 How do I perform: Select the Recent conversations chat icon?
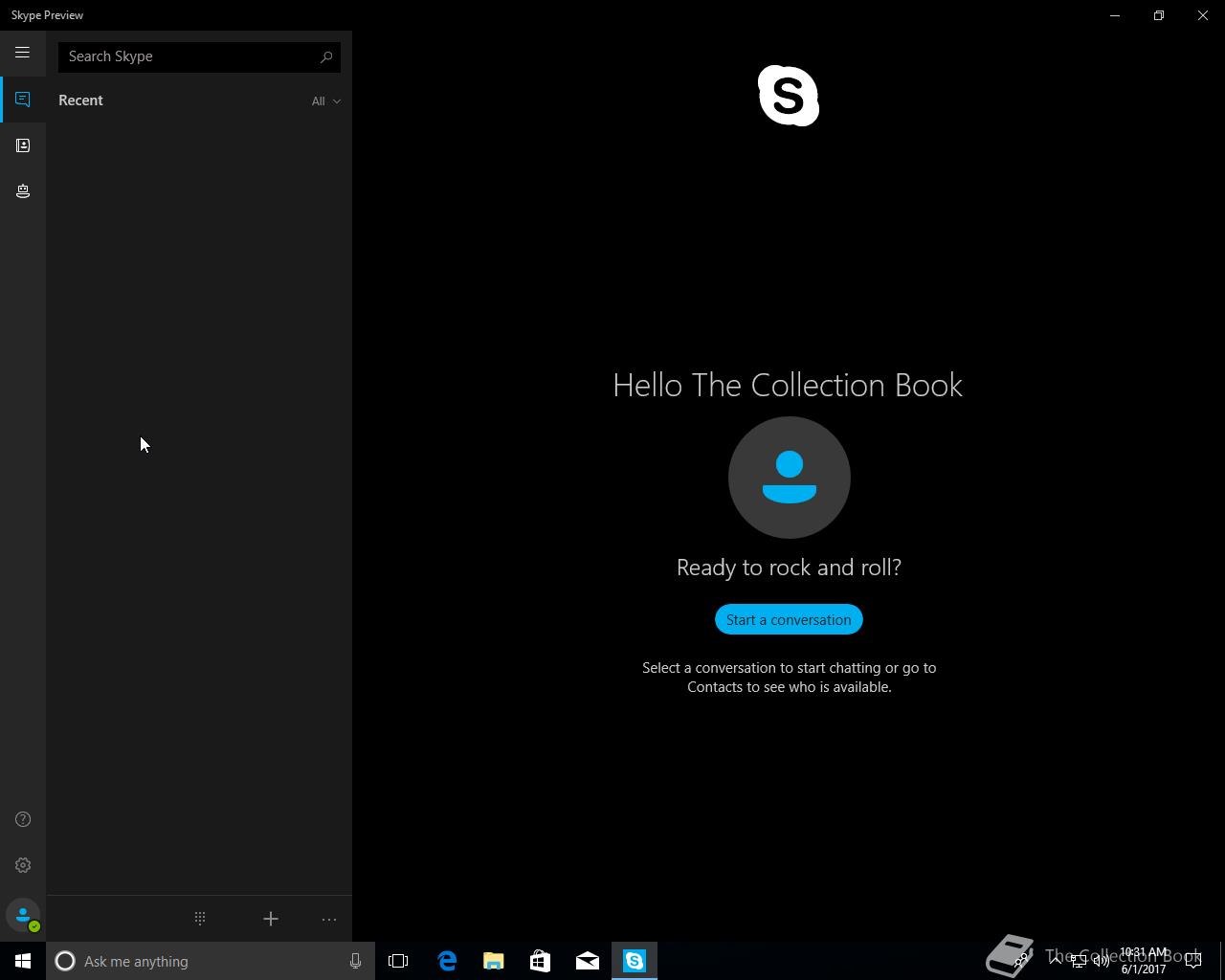pos(23,100)
